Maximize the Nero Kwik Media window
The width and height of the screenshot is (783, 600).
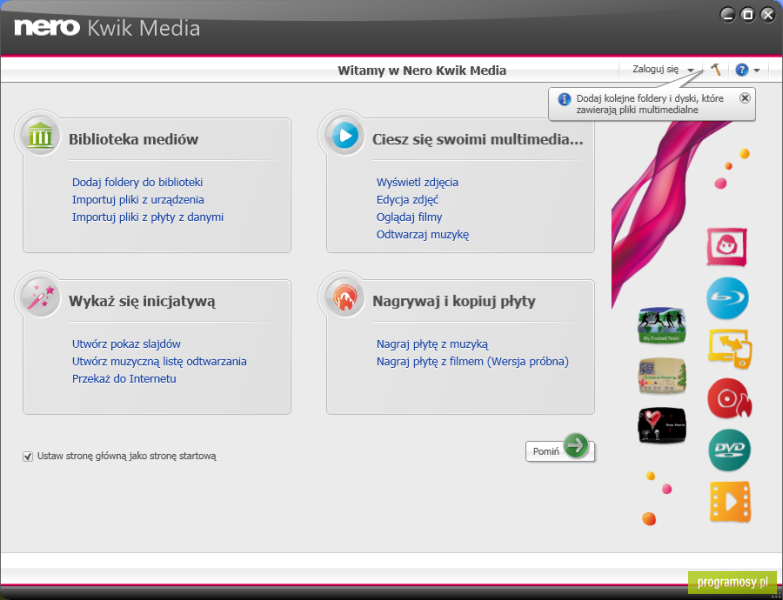pyautogui.click(x=748, y=14)
